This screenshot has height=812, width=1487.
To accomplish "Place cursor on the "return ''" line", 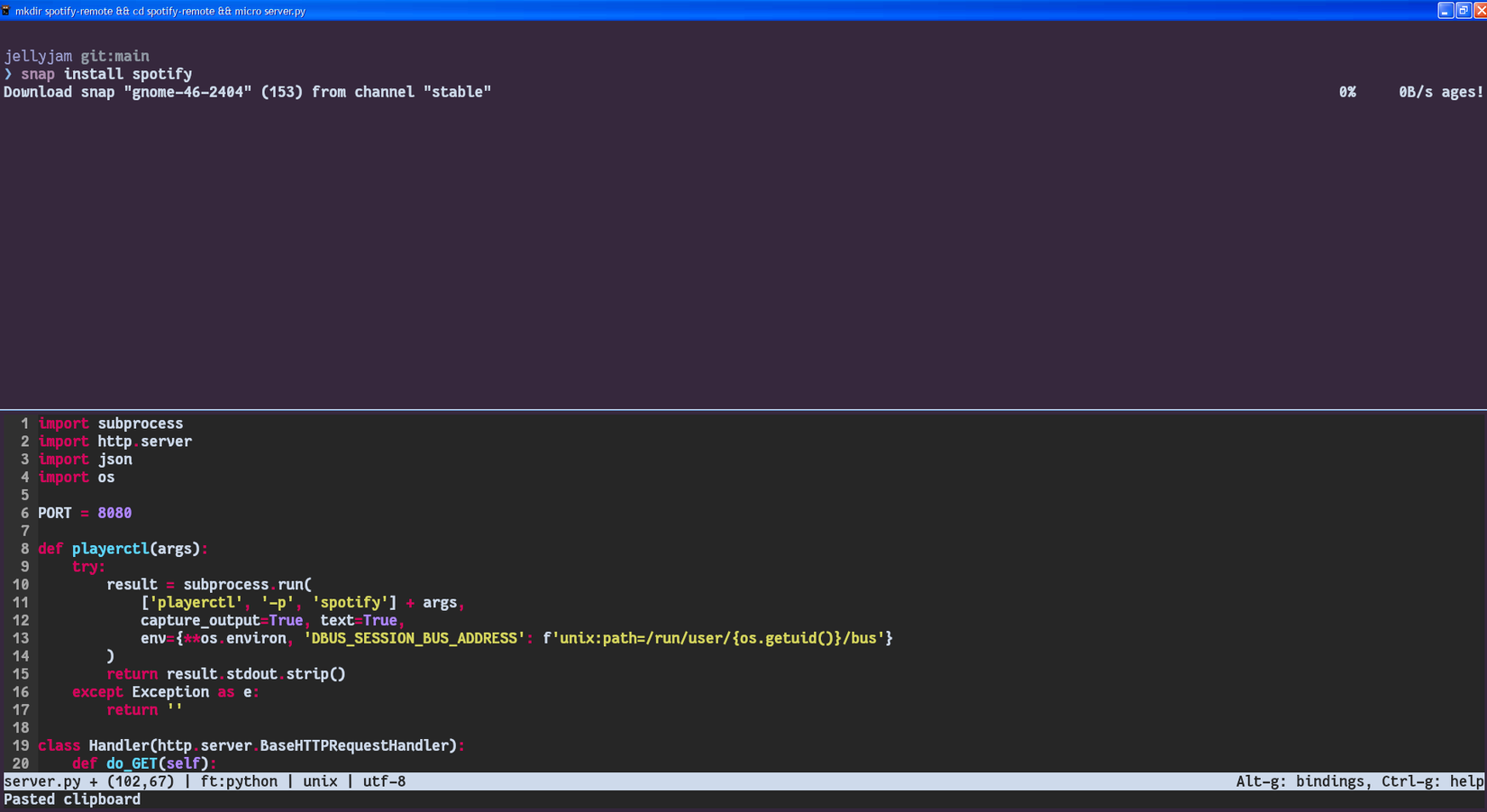I will tap(144, 710).
